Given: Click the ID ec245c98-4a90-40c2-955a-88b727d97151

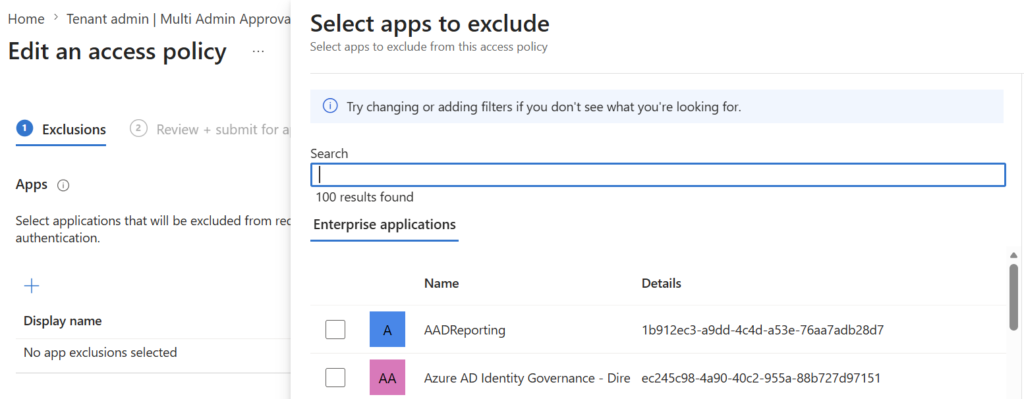Looking at the screenshot, I should tap(761, 378).
